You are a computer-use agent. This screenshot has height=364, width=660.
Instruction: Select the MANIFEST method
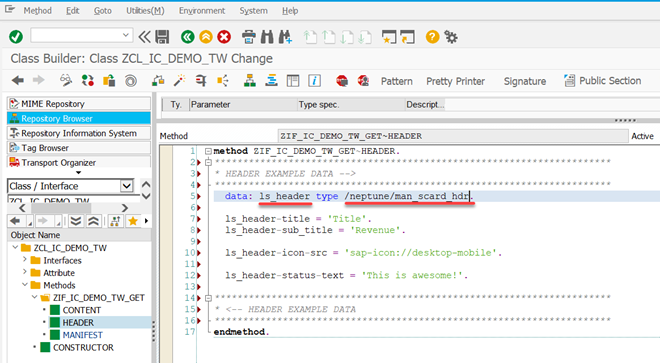point(82,335)
